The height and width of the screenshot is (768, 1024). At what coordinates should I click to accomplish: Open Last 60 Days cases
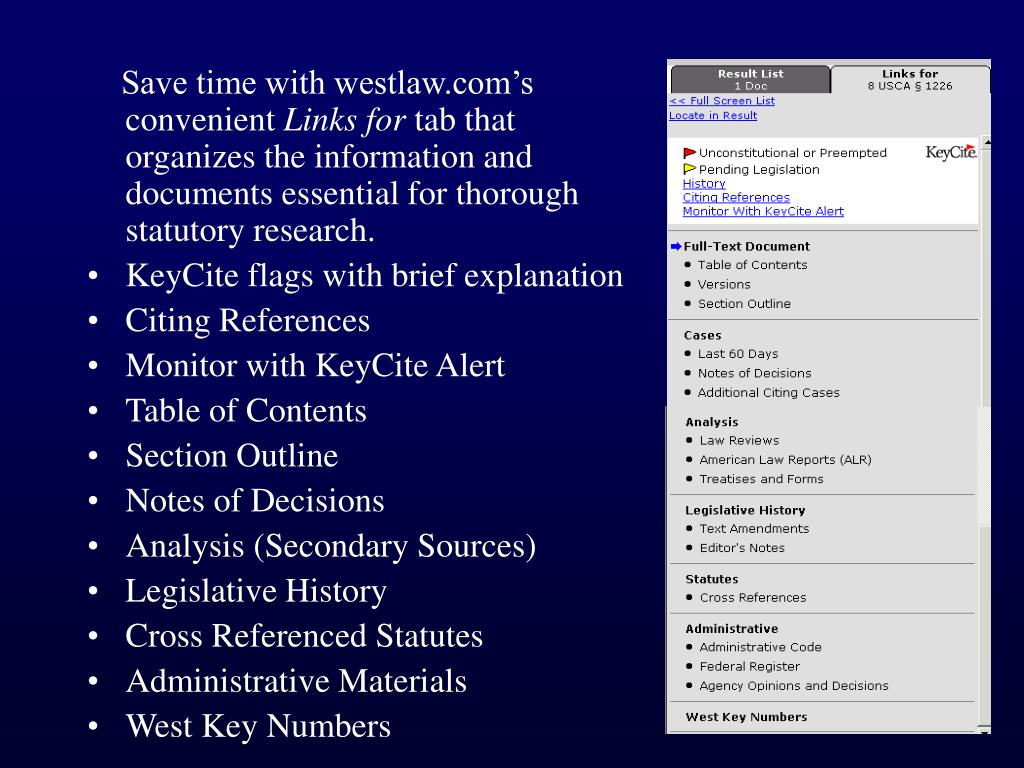(738, 354)
